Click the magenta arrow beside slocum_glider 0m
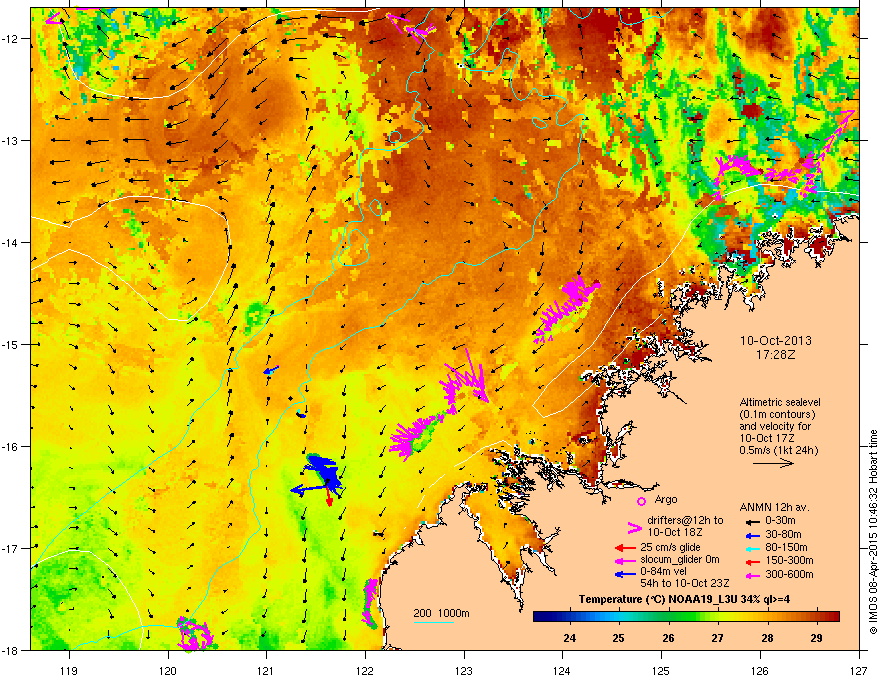The image size is (880, 680). coord(625,560)
